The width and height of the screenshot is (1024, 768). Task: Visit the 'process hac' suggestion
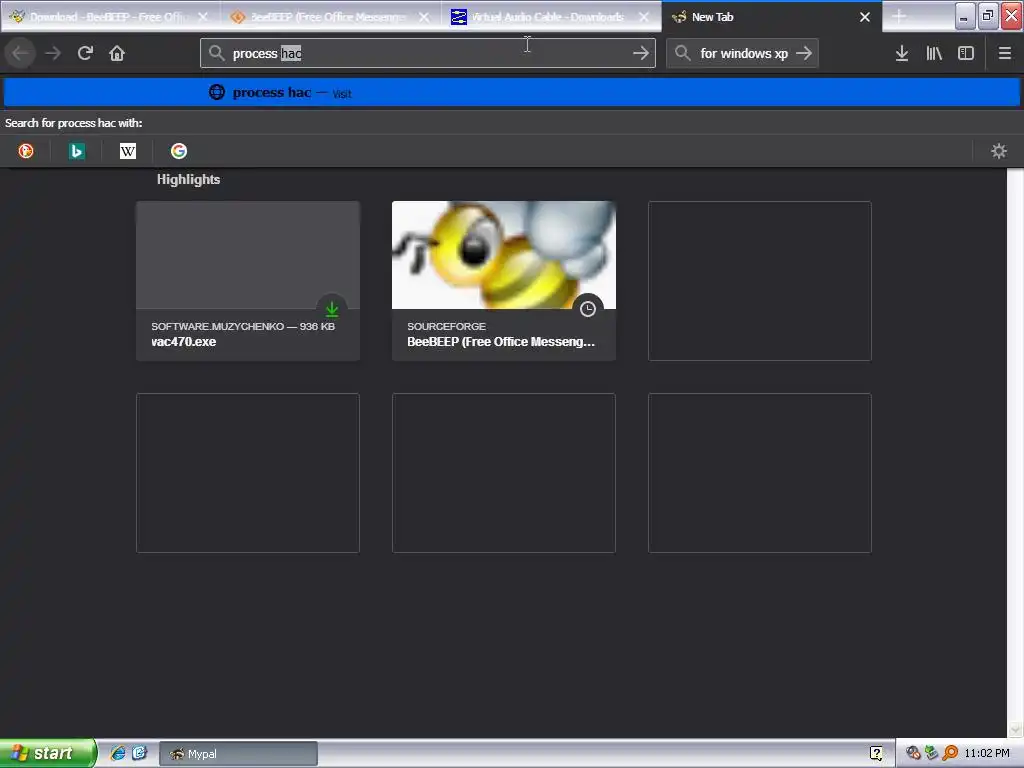tap(512, 92)
